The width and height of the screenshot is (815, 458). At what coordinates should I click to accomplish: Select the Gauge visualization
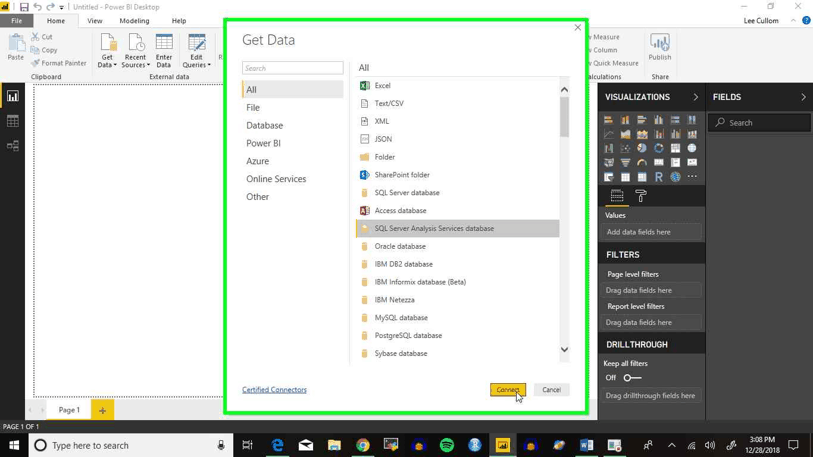pos(642,162)
